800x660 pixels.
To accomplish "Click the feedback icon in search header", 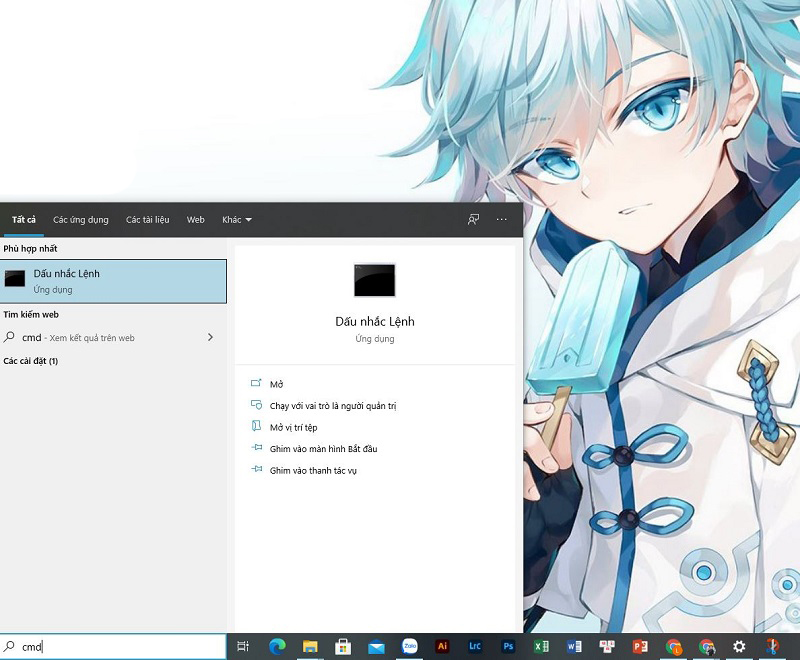I will pyautogui.click(x=473, y=219).
